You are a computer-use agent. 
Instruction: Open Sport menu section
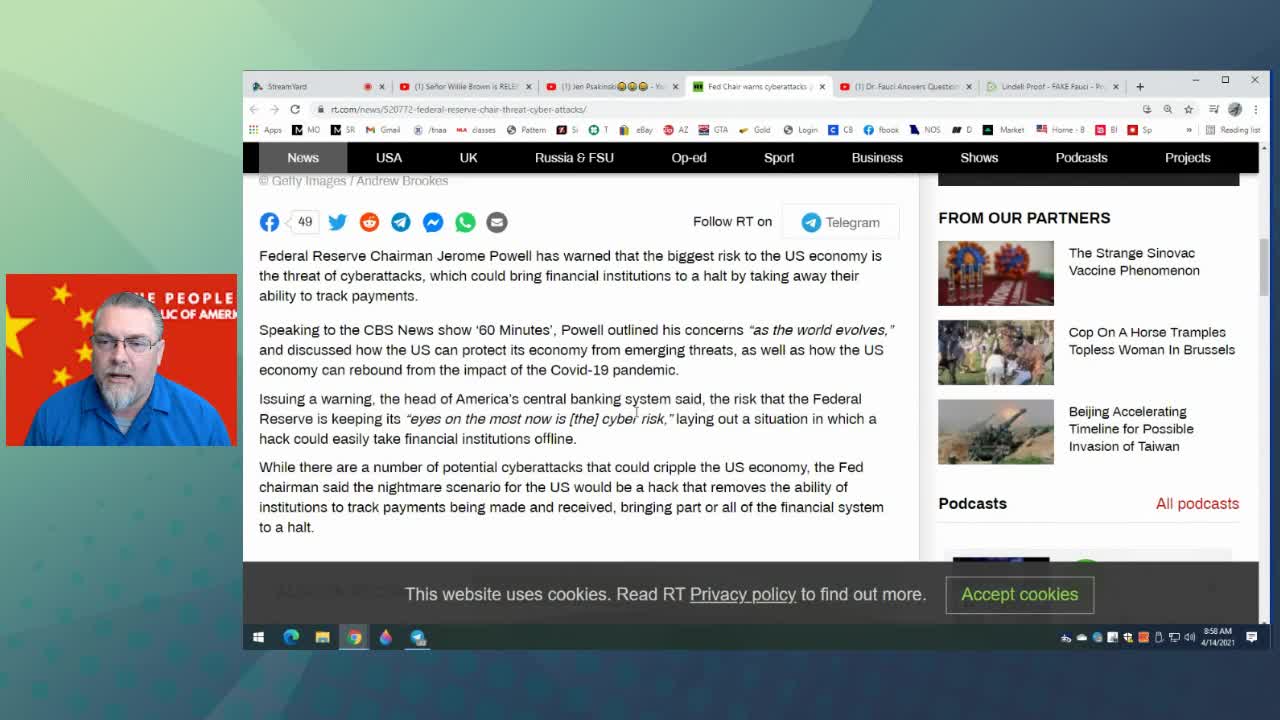[x=779, y=157]
